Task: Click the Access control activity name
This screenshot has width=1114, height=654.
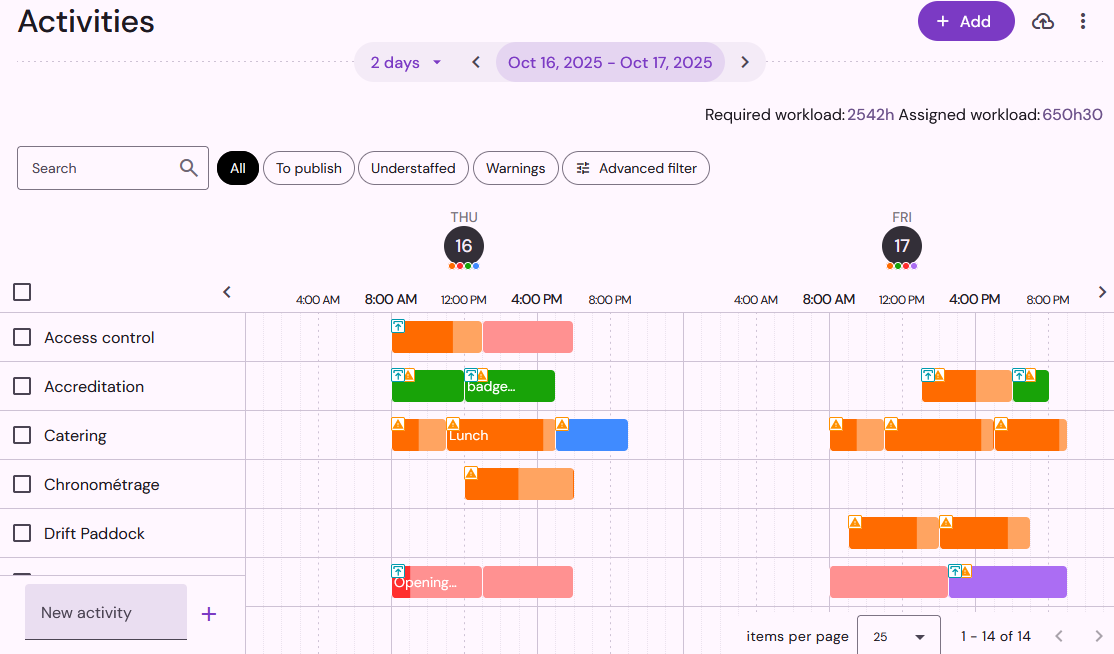Action: tap(99, 337)
